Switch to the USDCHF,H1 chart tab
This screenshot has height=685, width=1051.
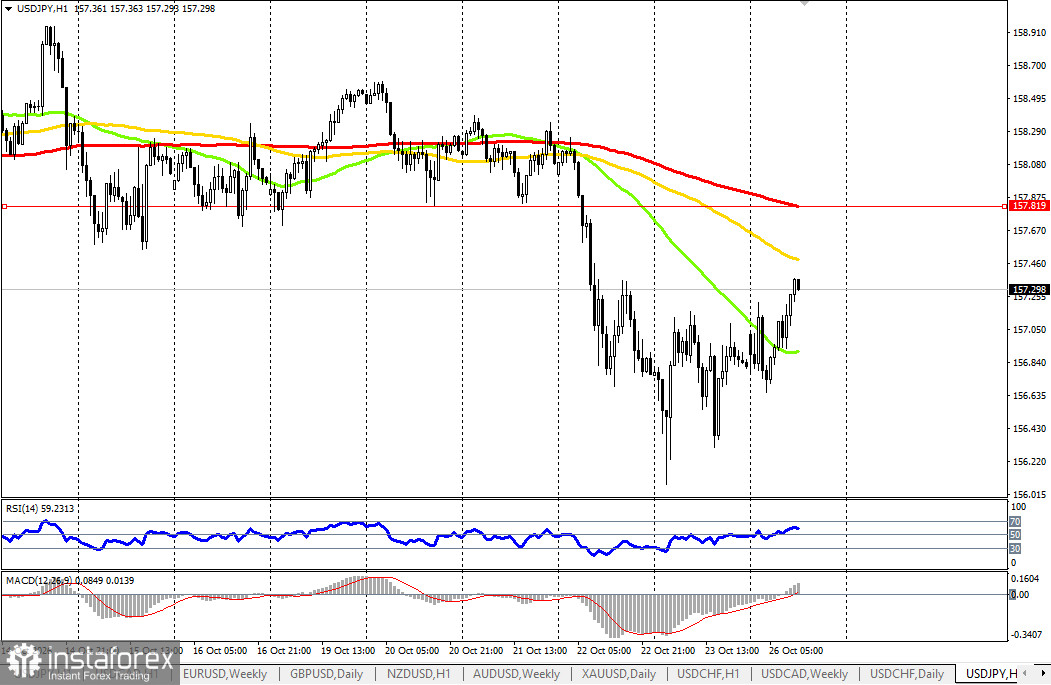click(x=708, y=674)
